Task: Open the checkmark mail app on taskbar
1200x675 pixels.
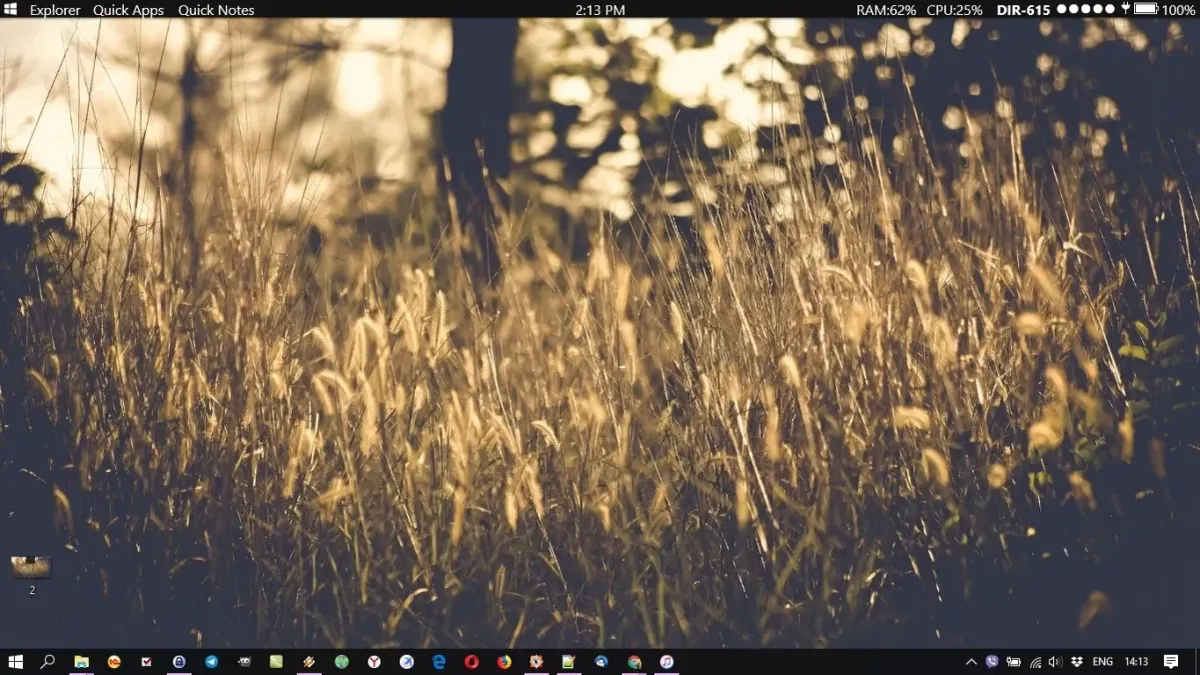Action: pos(146,661)
